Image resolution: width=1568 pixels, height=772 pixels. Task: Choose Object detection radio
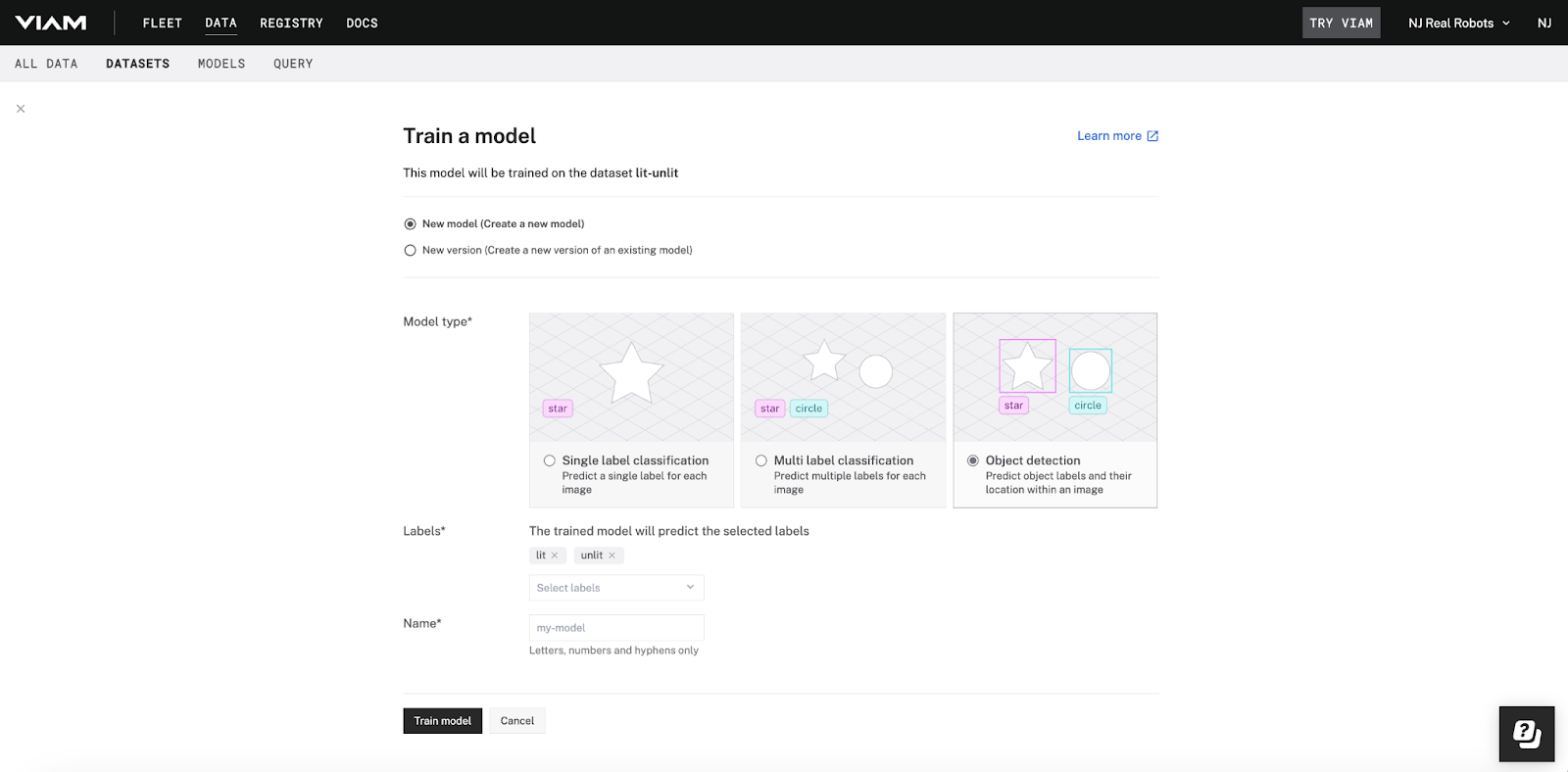click(973, 460)
